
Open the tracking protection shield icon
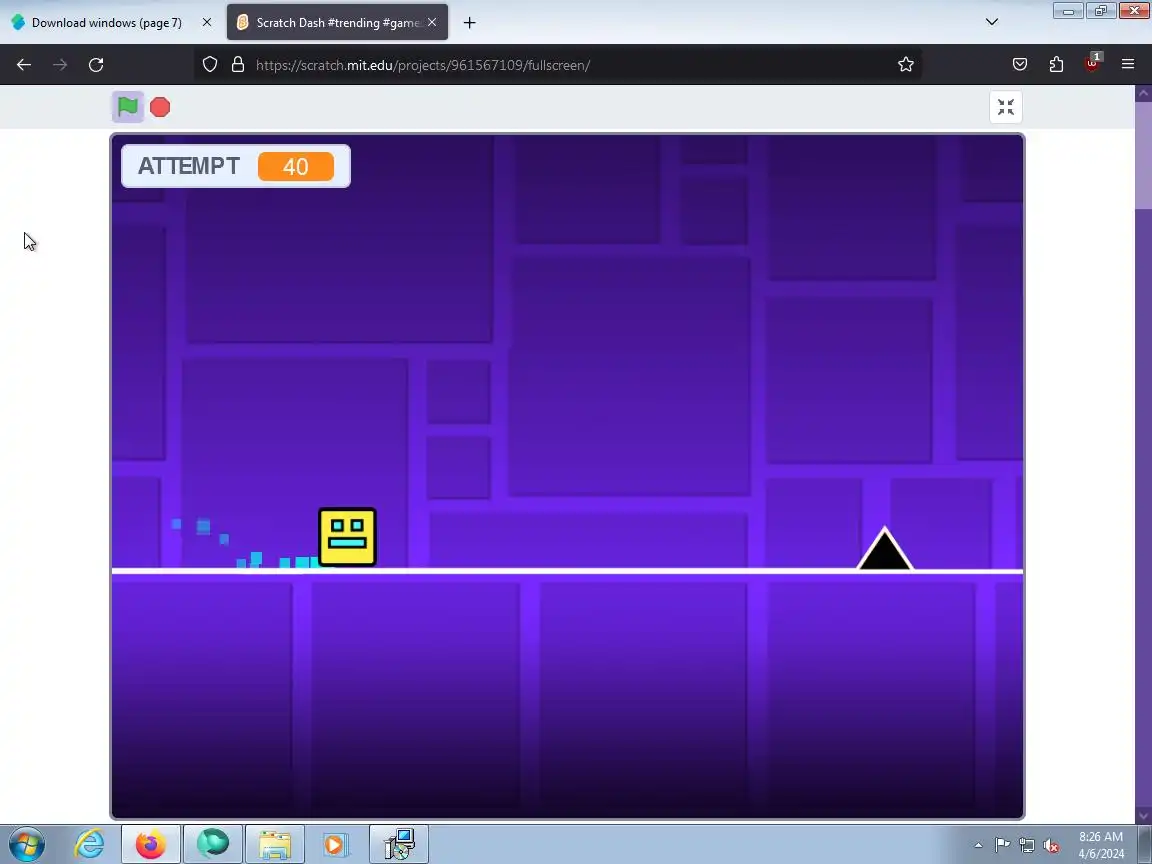210,65
